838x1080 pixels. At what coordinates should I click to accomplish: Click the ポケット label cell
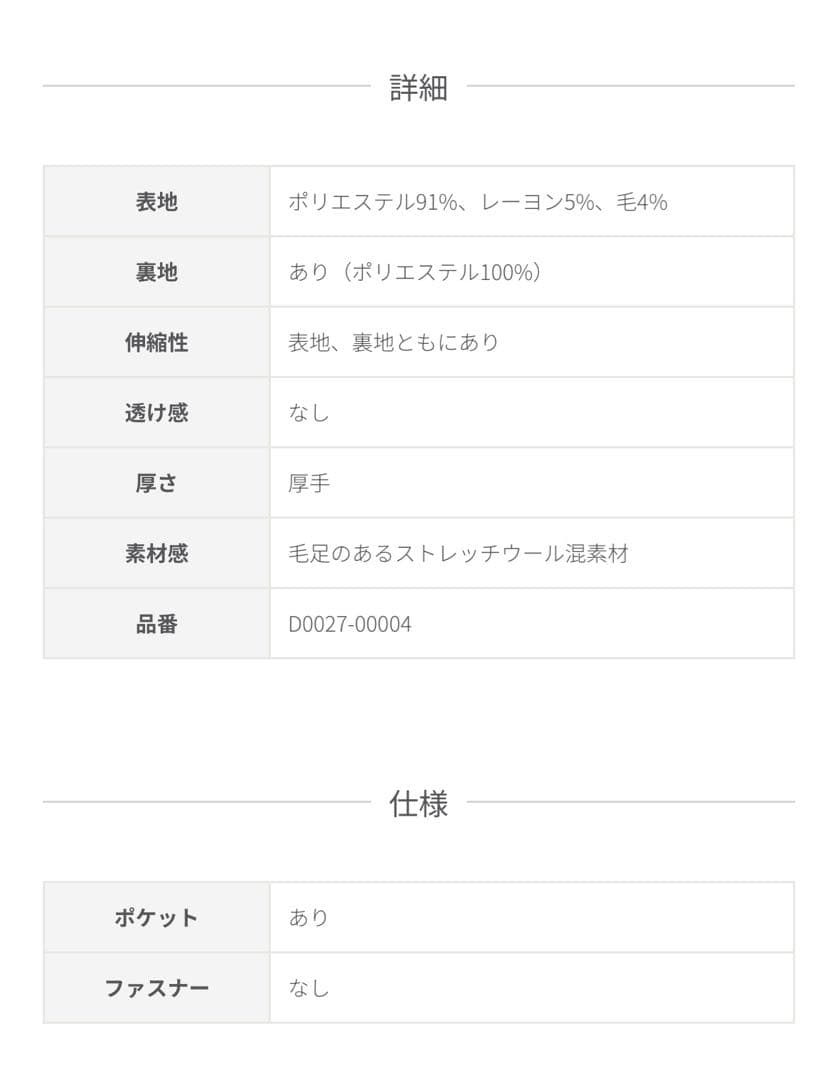coord(157,918)
